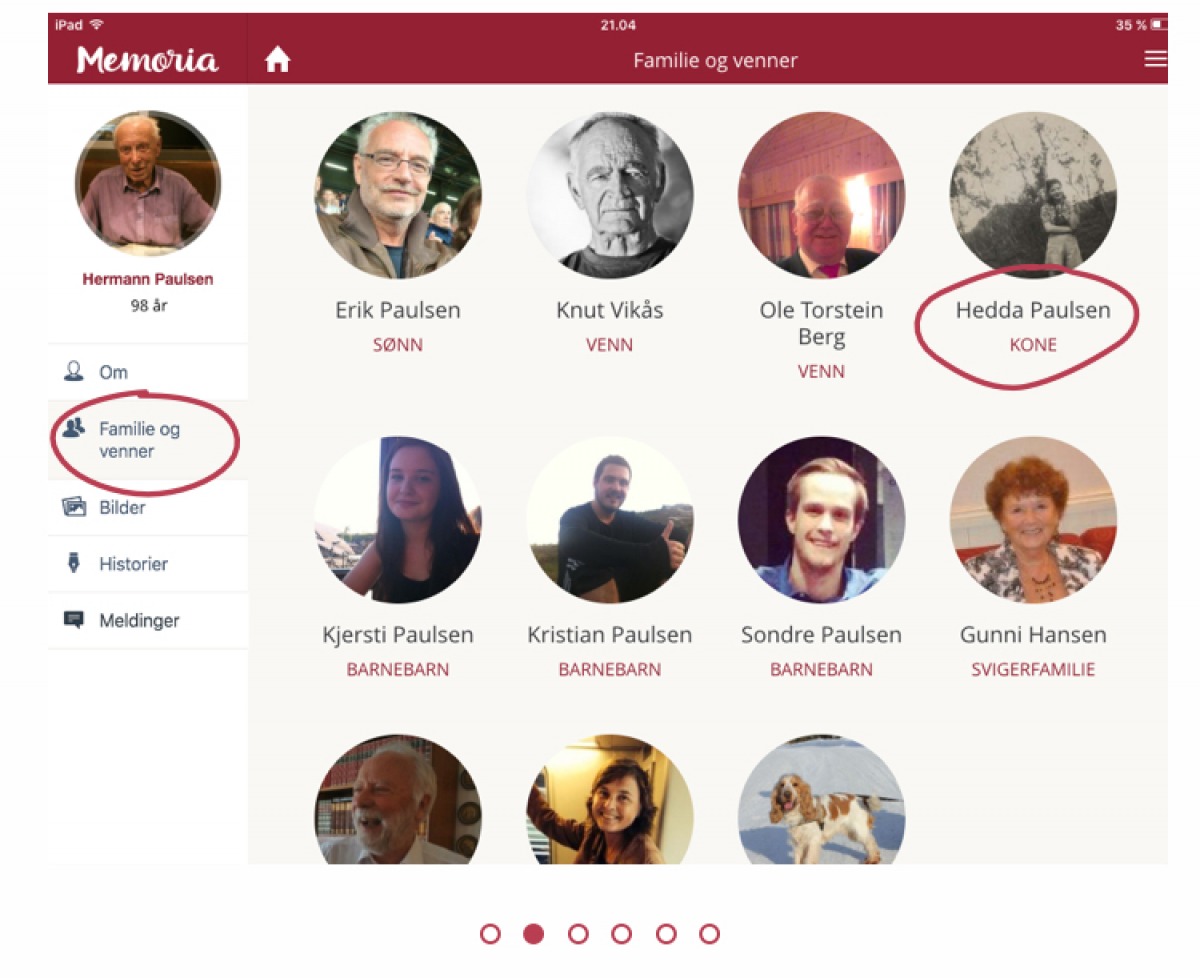Open Erik Paulsen's photo
This screenshot has width=1200, height=978.
click(398, 195)
